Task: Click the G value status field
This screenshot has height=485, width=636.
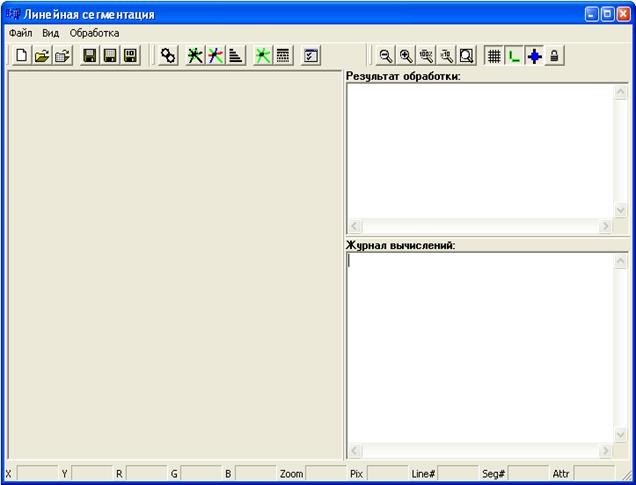Action: (201, 473)
